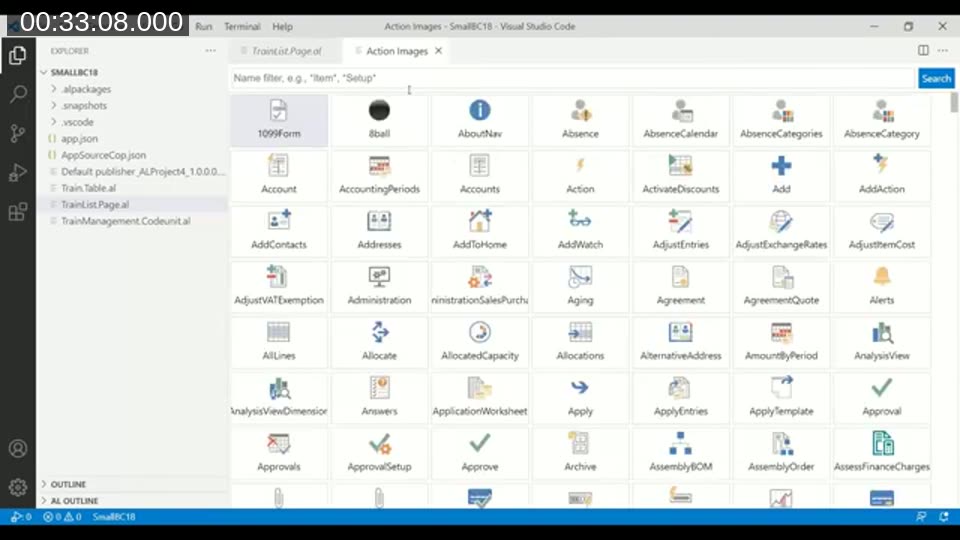Select the 8ball action image
This screenshot has width=960, height=540.
pyautogui.click(x=379, y=121)
